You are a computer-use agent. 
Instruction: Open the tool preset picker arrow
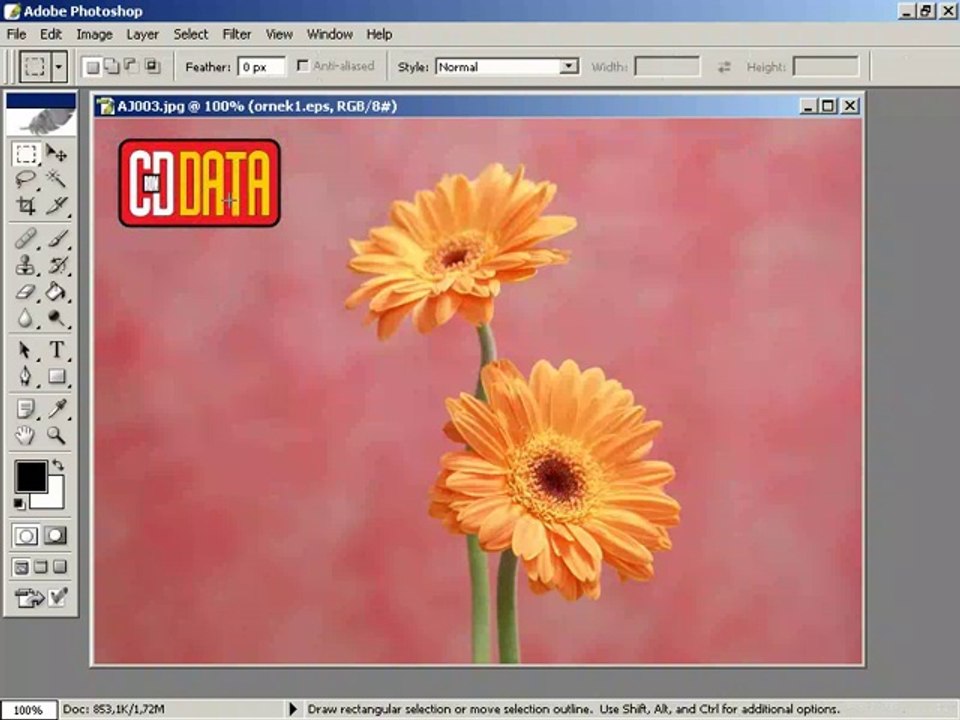(x=59, y=66)
